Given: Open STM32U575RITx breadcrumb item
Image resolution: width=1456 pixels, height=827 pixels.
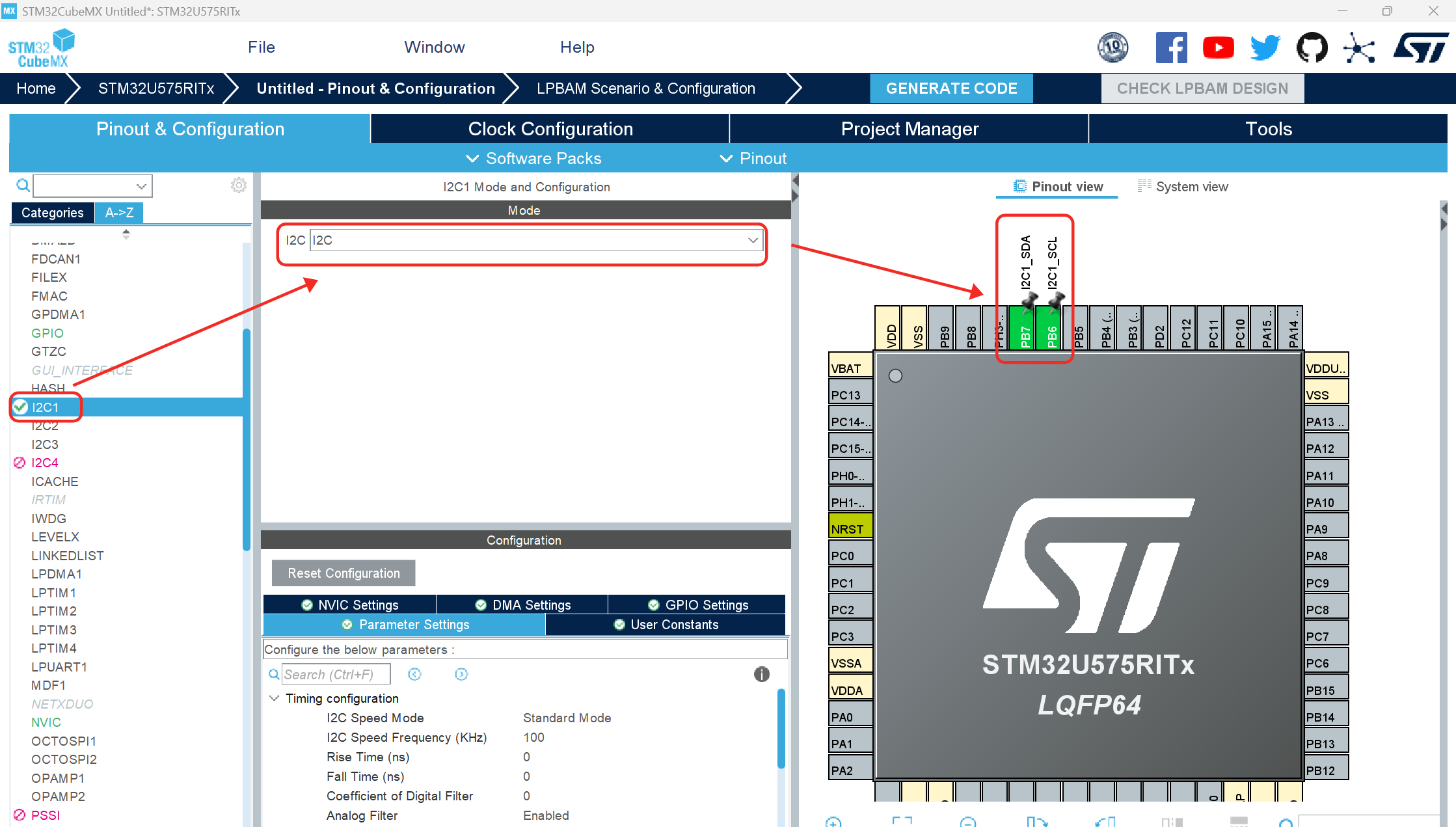Looking at the screenshot, I should click(x=156, y=88).
